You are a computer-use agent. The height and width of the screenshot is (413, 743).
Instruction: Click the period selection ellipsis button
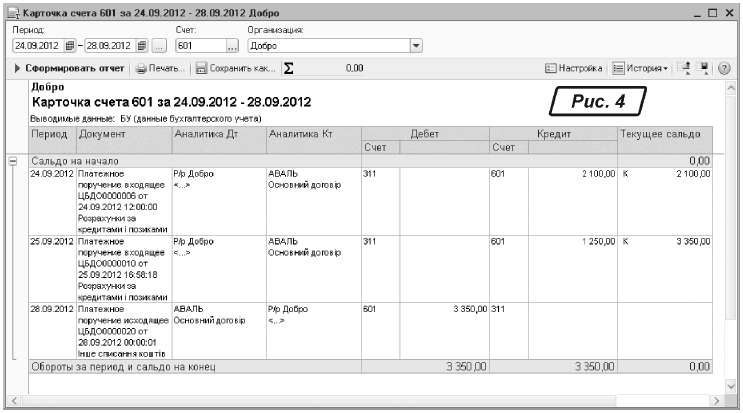pos(160,45)
